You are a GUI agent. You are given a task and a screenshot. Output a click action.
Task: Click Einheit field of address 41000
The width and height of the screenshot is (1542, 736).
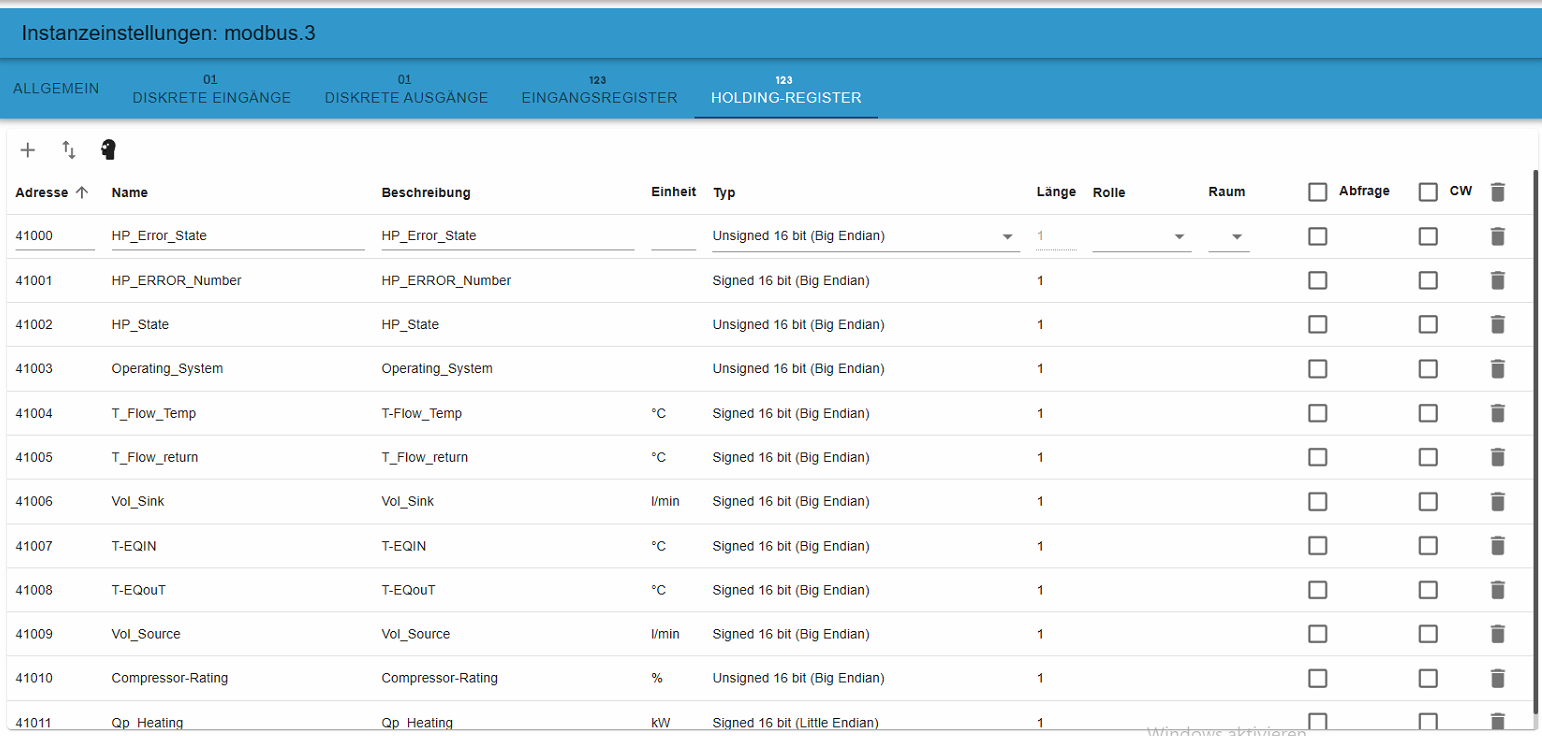[x=673, y=237]
